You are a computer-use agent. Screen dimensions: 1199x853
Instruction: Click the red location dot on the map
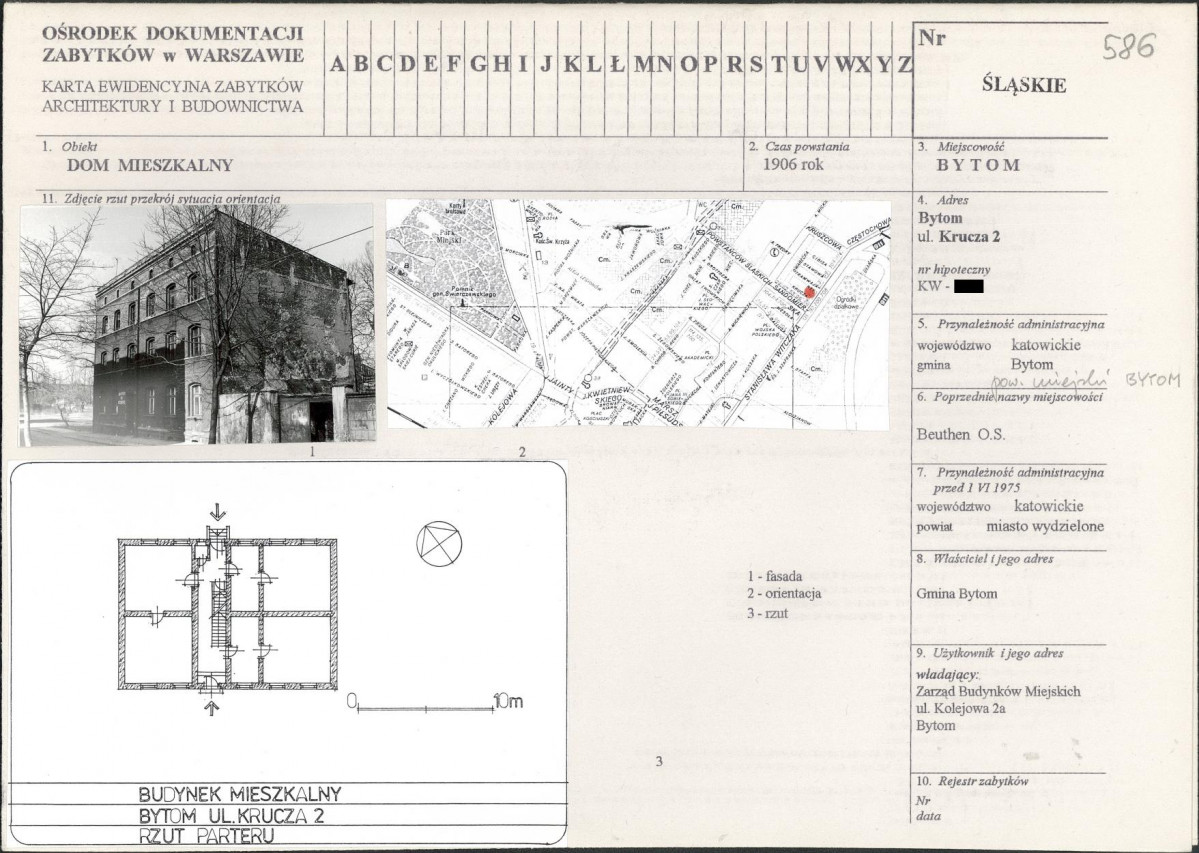pyautogui.click(x=811, y=291)
